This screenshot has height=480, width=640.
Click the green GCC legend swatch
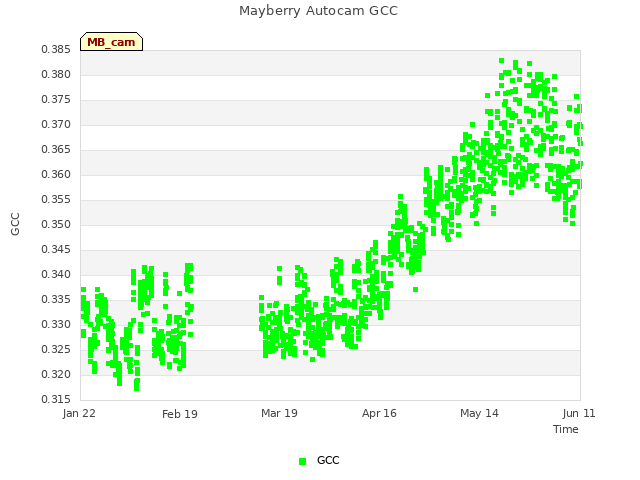pos(302,461)
